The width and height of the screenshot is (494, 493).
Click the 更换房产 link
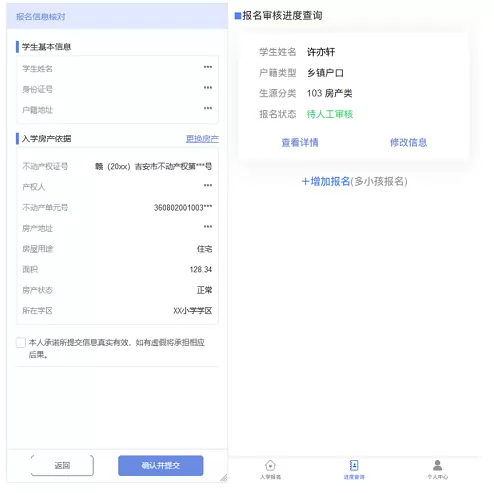[x=202, y=139]
